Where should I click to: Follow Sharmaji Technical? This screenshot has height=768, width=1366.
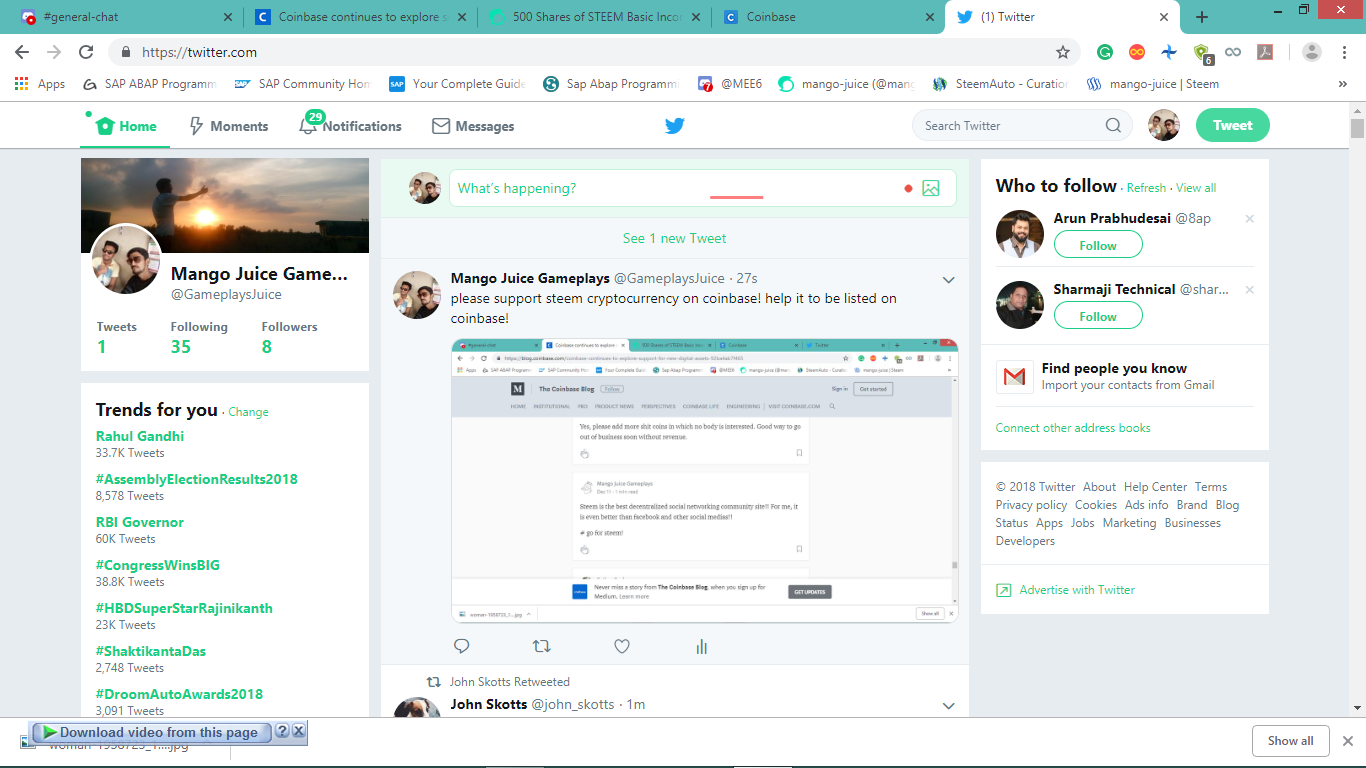coord(1098,316)
